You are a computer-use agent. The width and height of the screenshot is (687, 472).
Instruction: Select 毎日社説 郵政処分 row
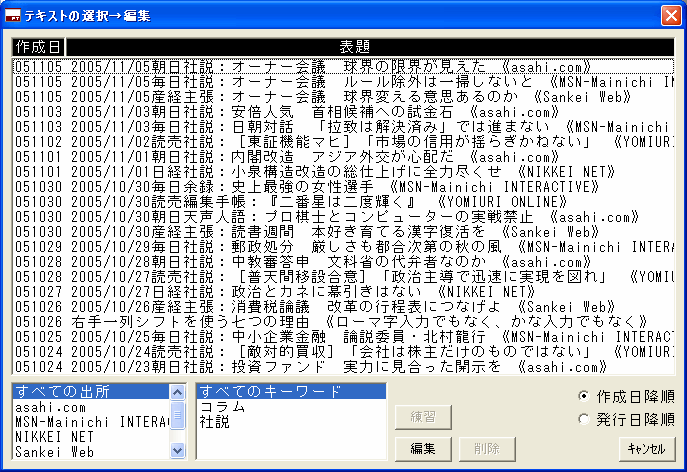(x=344, y=247)
